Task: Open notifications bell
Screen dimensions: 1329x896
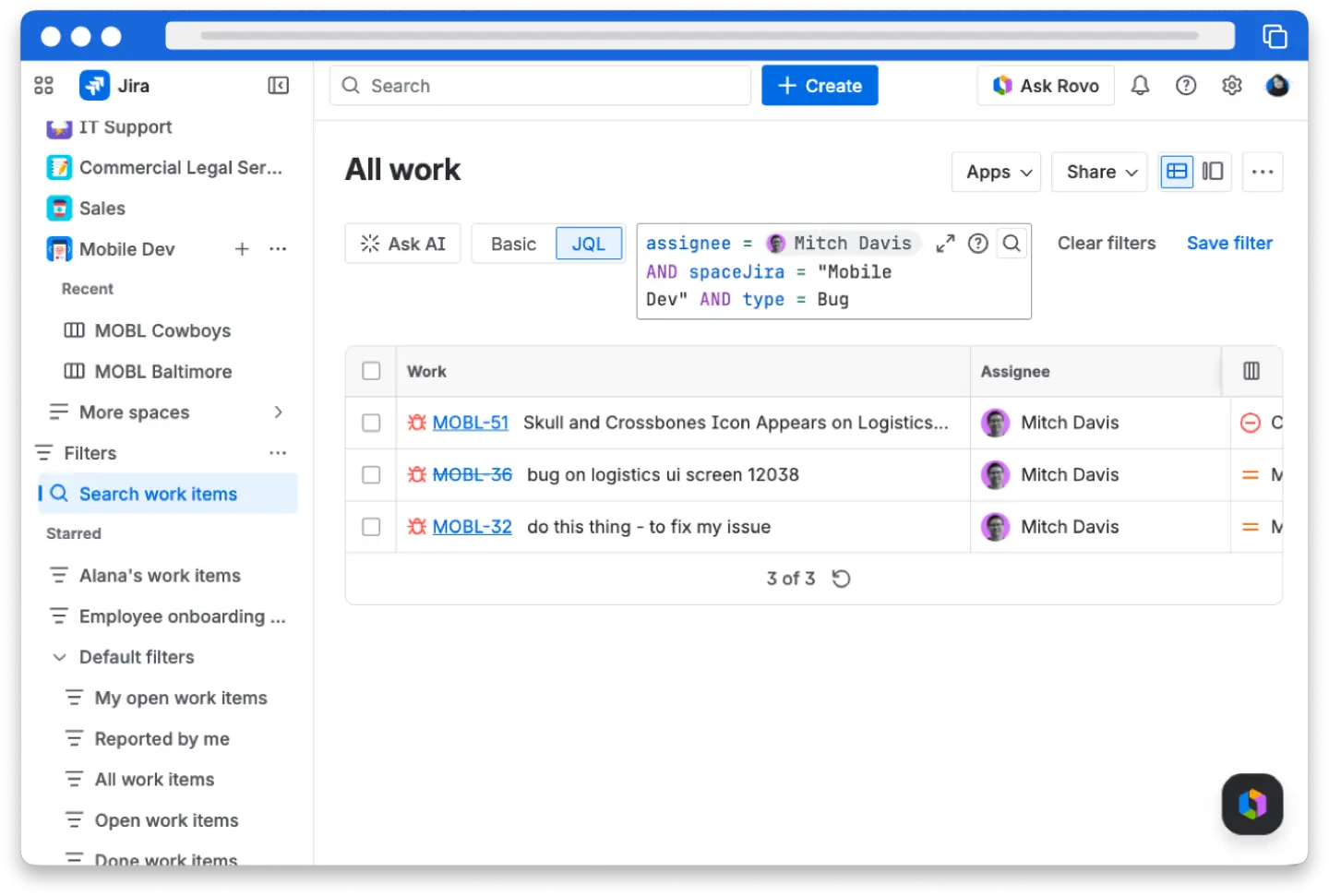Action: pyautogui.click(x=1141, y=86)
